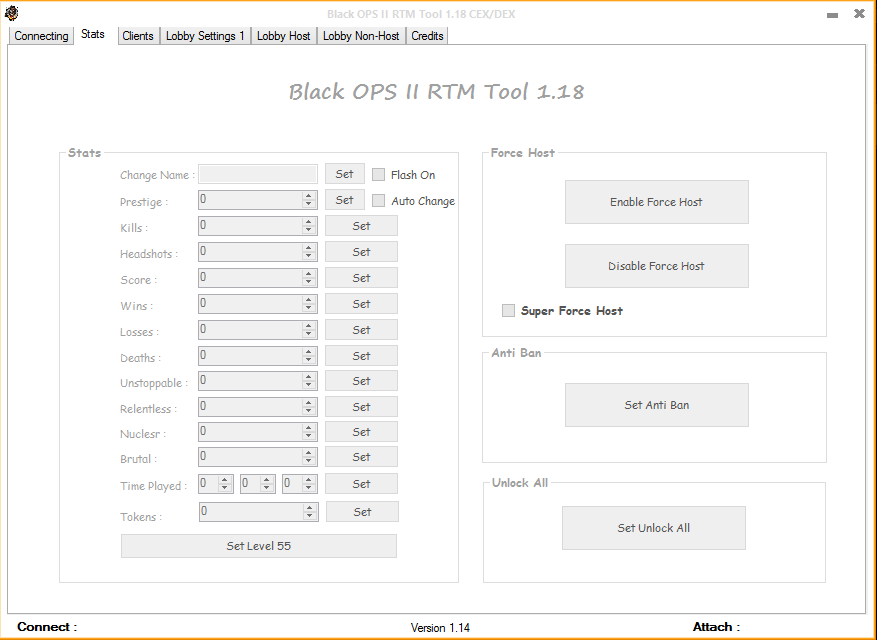The image size is (877, 640).
Task: Increase the Deaths spinner value
Action: click(309, 352)
